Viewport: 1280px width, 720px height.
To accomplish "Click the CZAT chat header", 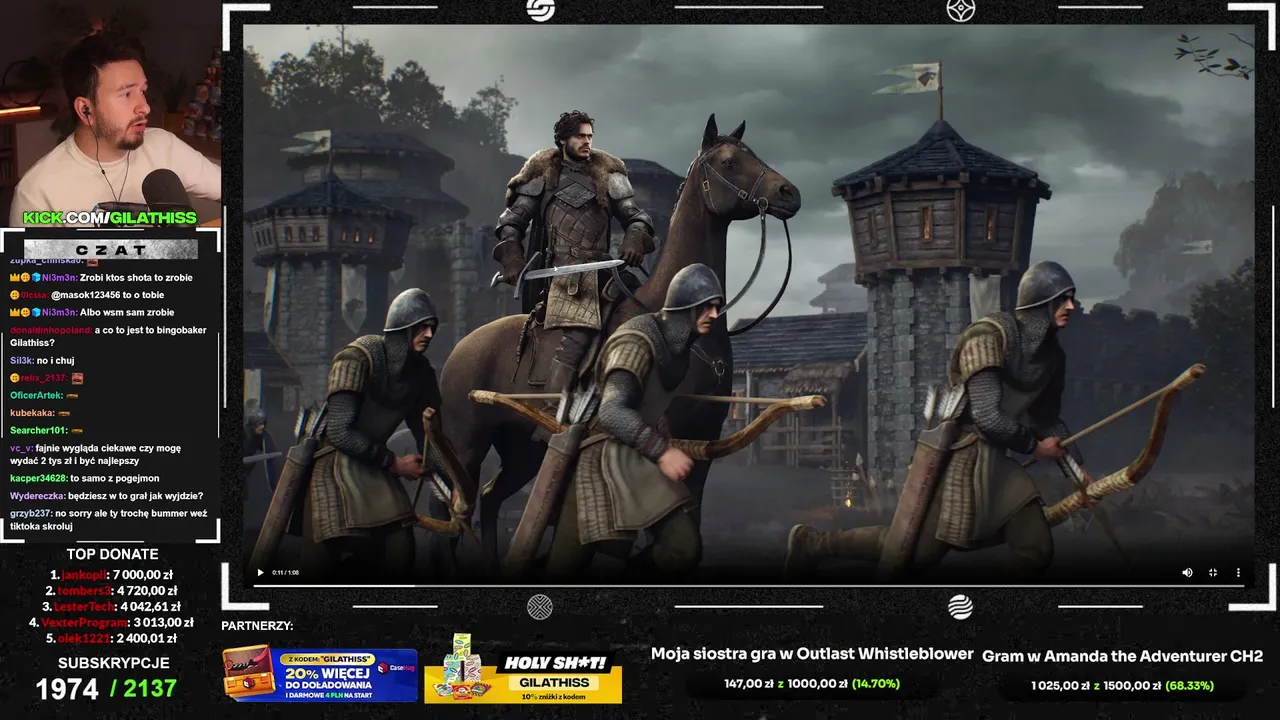I will (110, 249).
